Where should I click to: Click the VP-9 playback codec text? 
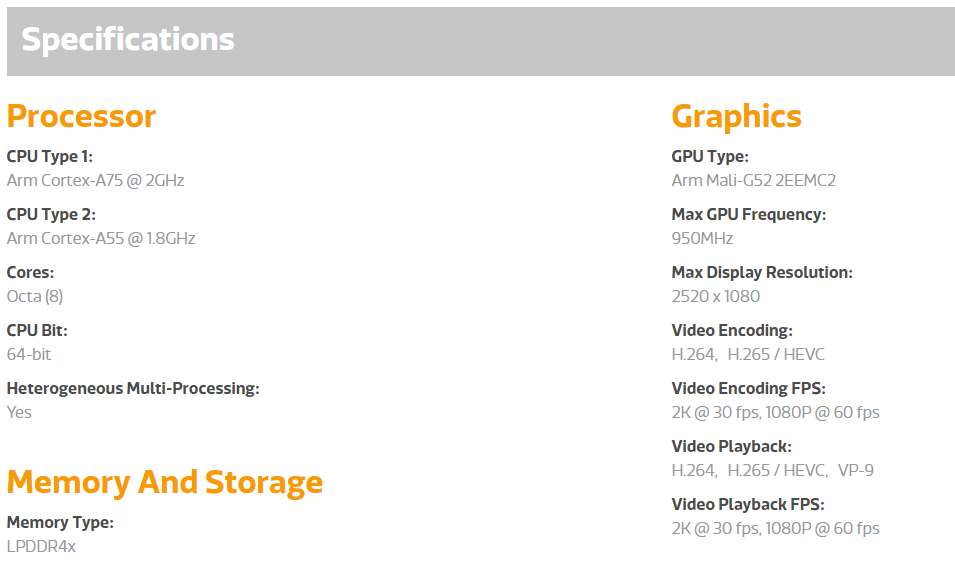pos(855,470)
